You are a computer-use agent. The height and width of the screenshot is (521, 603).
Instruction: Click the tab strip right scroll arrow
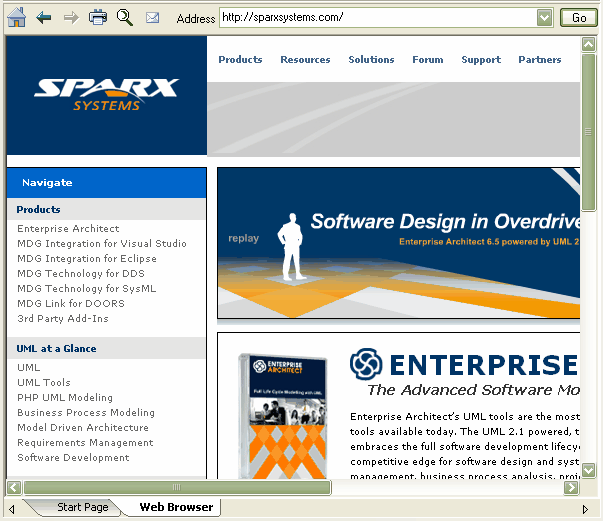tap(585, 509)
